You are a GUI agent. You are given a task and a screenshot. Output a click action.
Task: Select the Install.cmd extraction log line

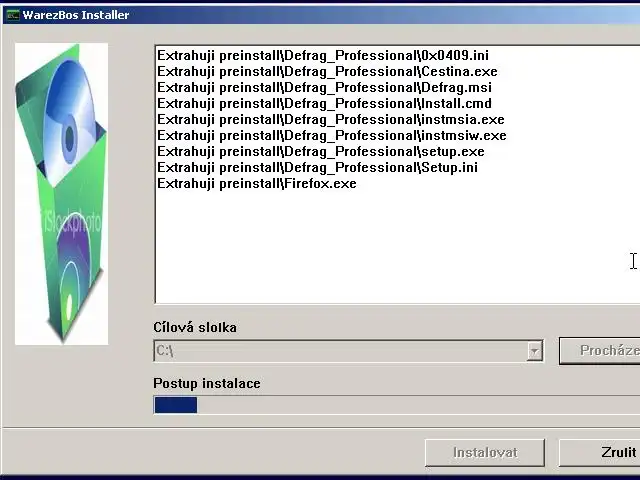coord(324,103)
